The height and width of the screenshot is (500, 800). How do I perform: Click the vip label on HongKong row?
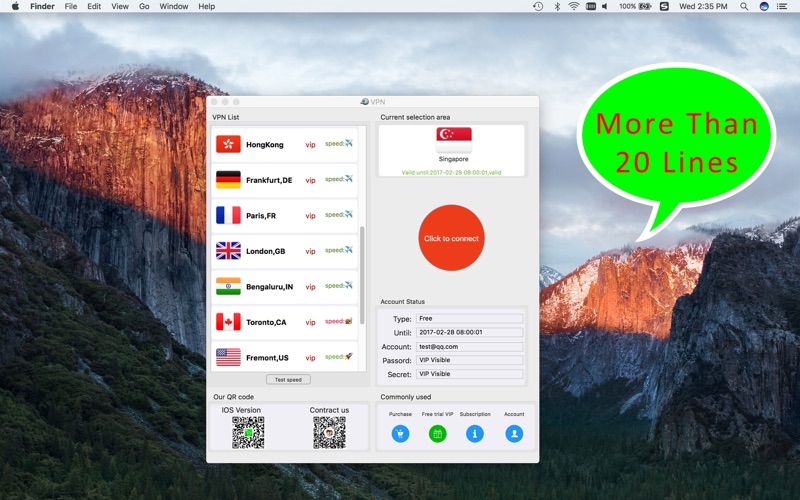click(310, 145)
